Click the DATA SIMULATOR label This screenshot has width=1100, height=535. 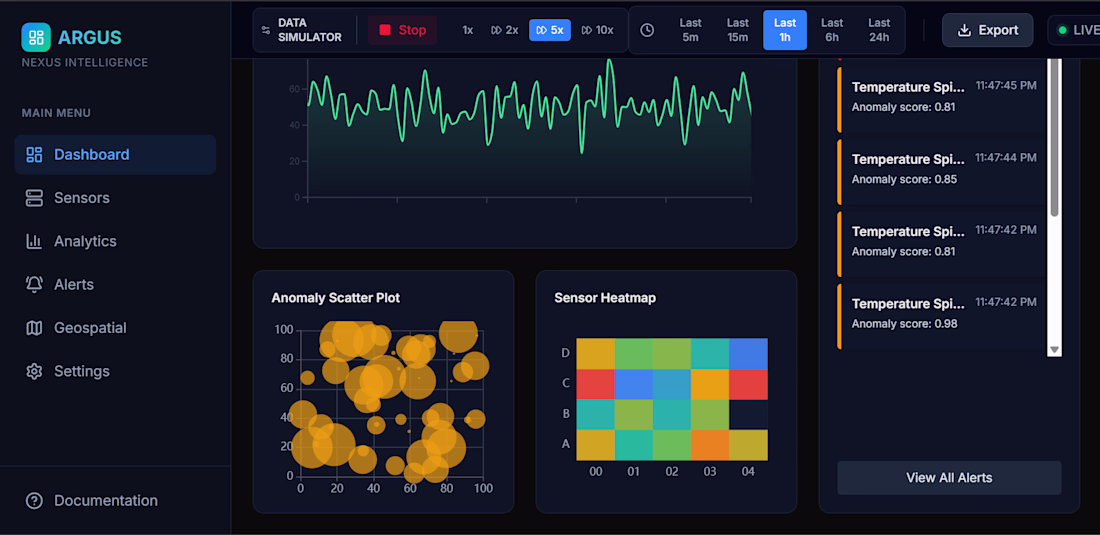pos(310,30)
